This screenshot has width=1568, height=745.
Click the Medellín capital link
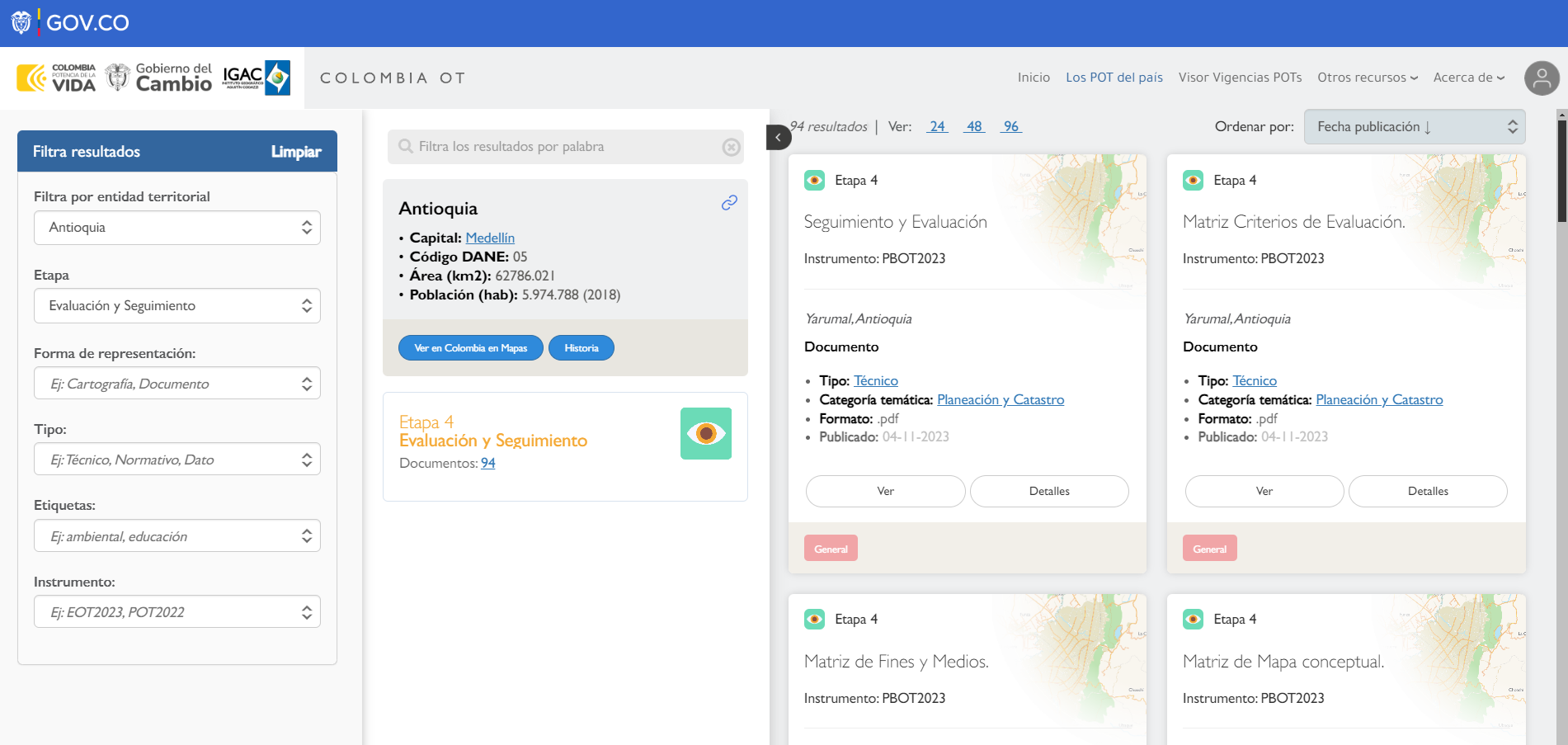tap(490, 238)
